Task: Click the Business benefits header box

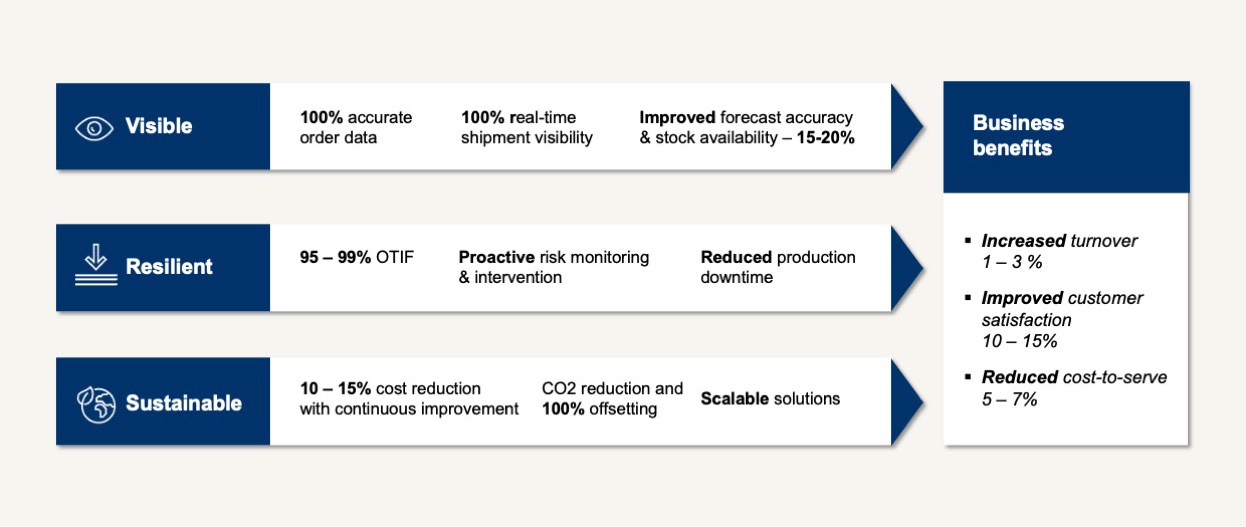Action: (x=1066, y=136)
